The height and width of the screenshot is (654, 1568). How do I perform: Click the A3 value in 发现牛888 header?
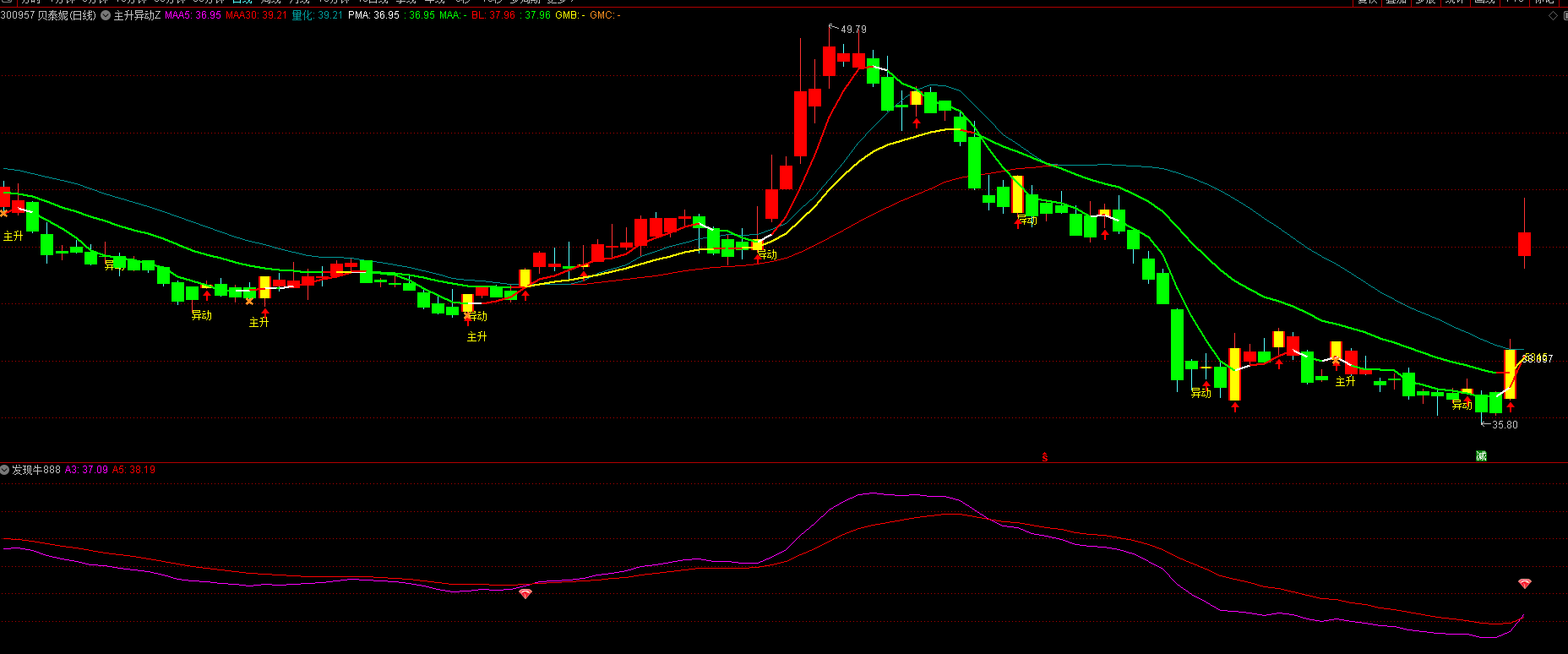click(x=86, y=470)
